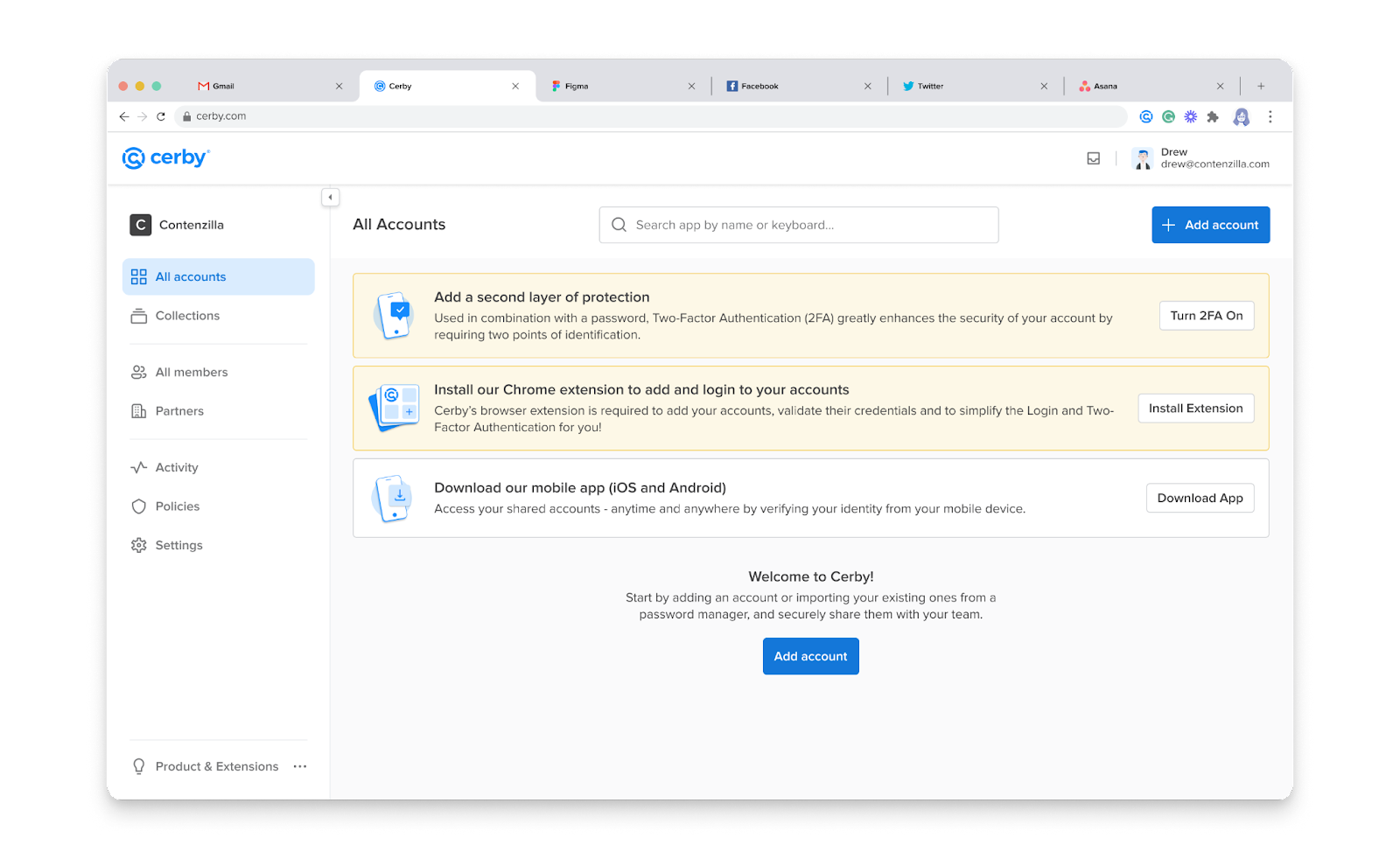Click the browser back arrow
This screenshot has width=1400, height=859.
(x=124, y=116)
